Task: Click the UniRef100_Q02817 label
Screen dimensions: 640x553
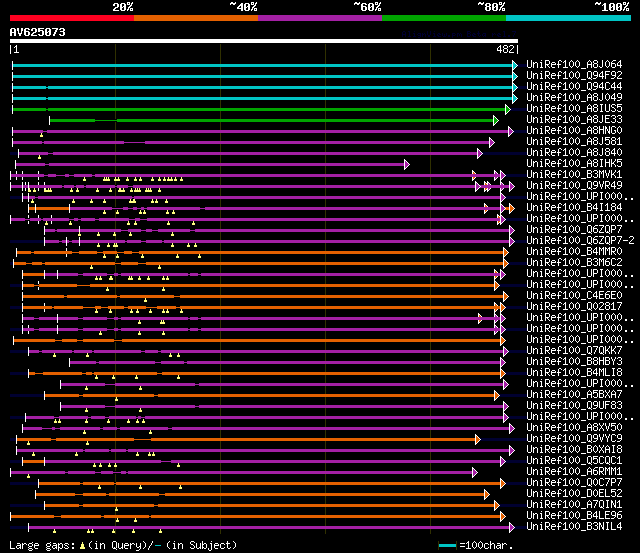Action: click(574, 307)
